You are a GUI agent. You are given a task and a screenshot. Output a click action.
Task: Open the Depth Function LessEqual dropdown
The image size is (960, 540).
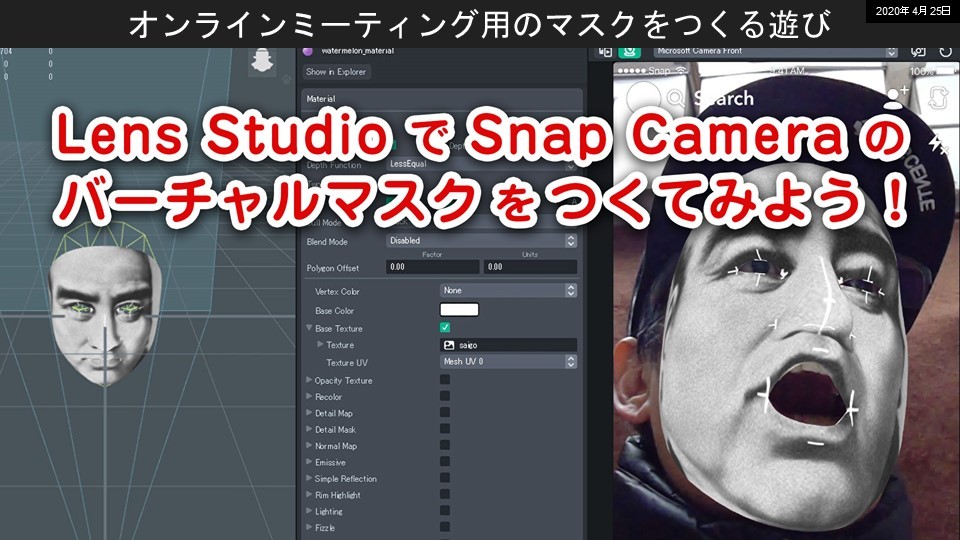pyautogui.click(x=481, y=164)
